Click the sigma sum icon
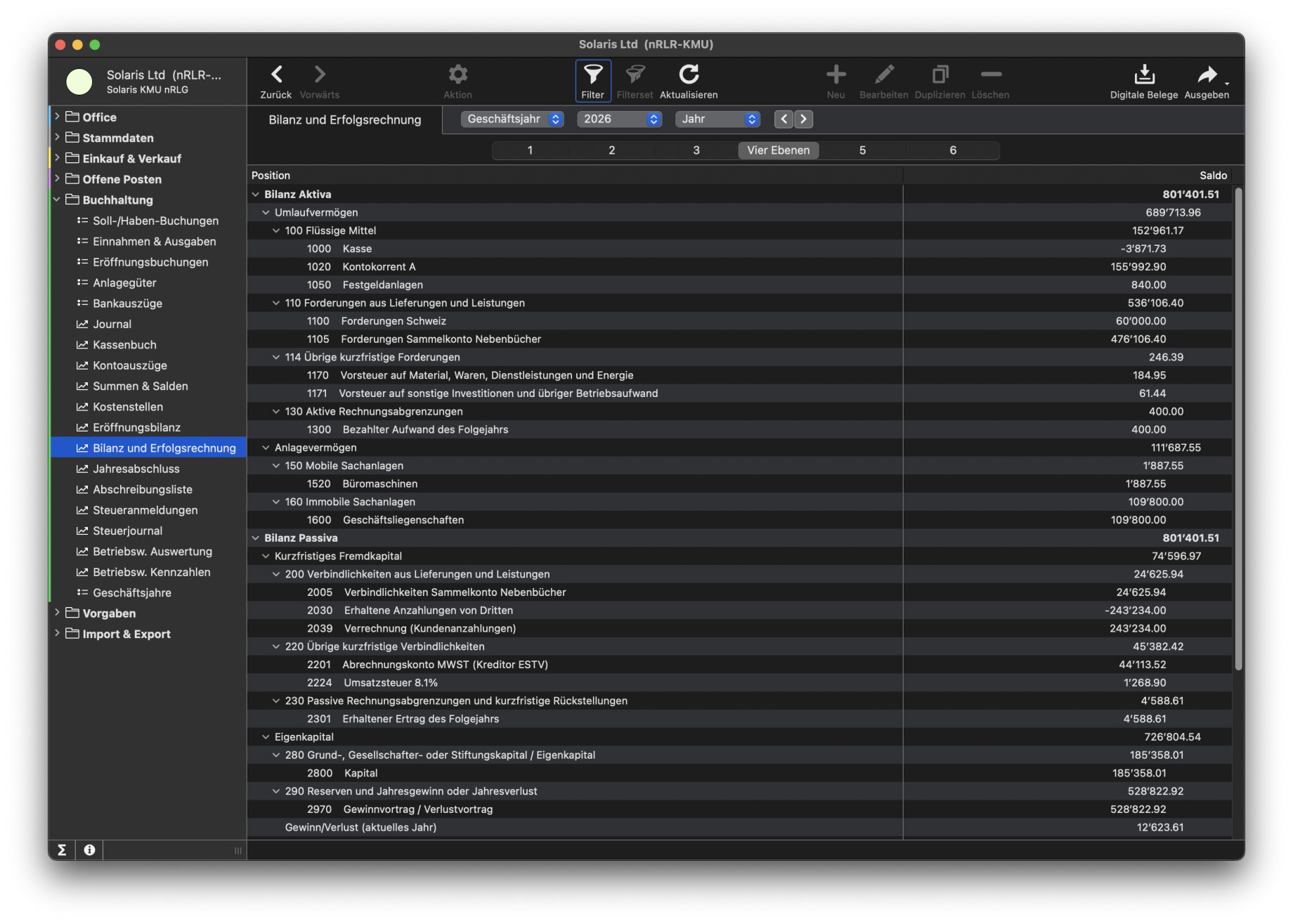 [62, 850]
